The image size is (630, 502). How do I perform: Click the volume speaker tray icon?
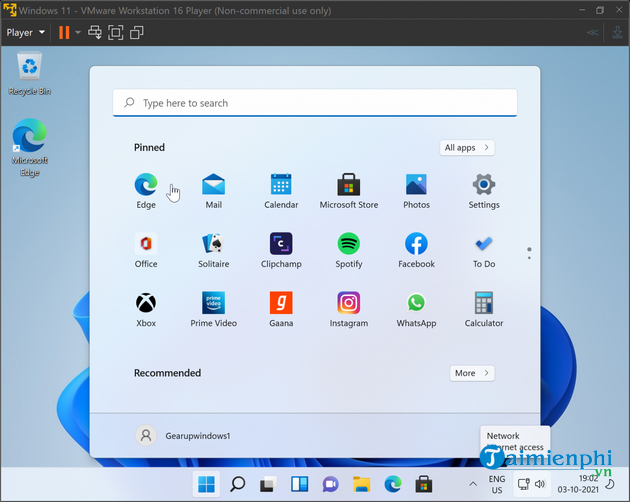coord(540,484)
